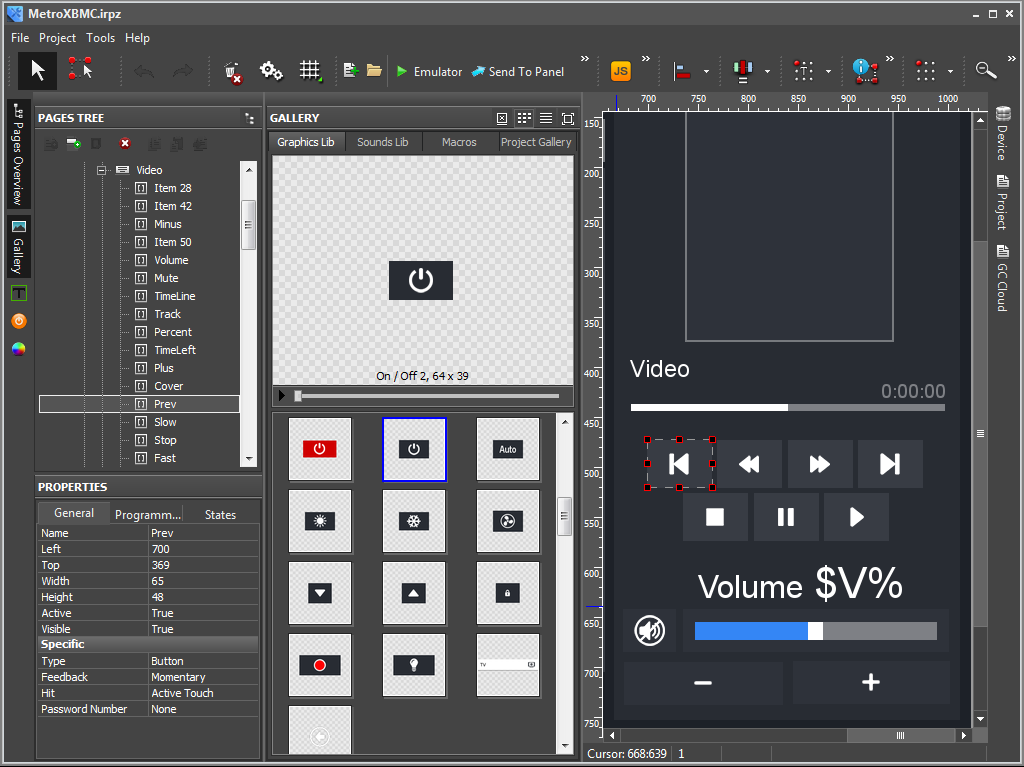Open the Project menu
The height and width of the screenshot is (767, 1024).
57,38
